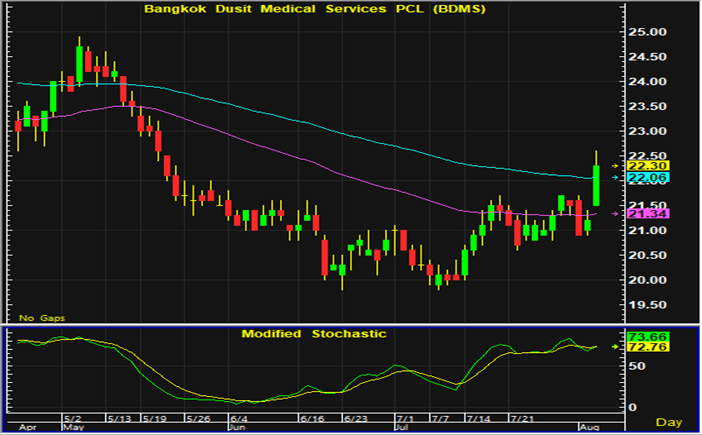The width and height of the screenshot is (702, 435).
Task: Click the Modified Stochastic indicator title
Action: click(313, 333)
